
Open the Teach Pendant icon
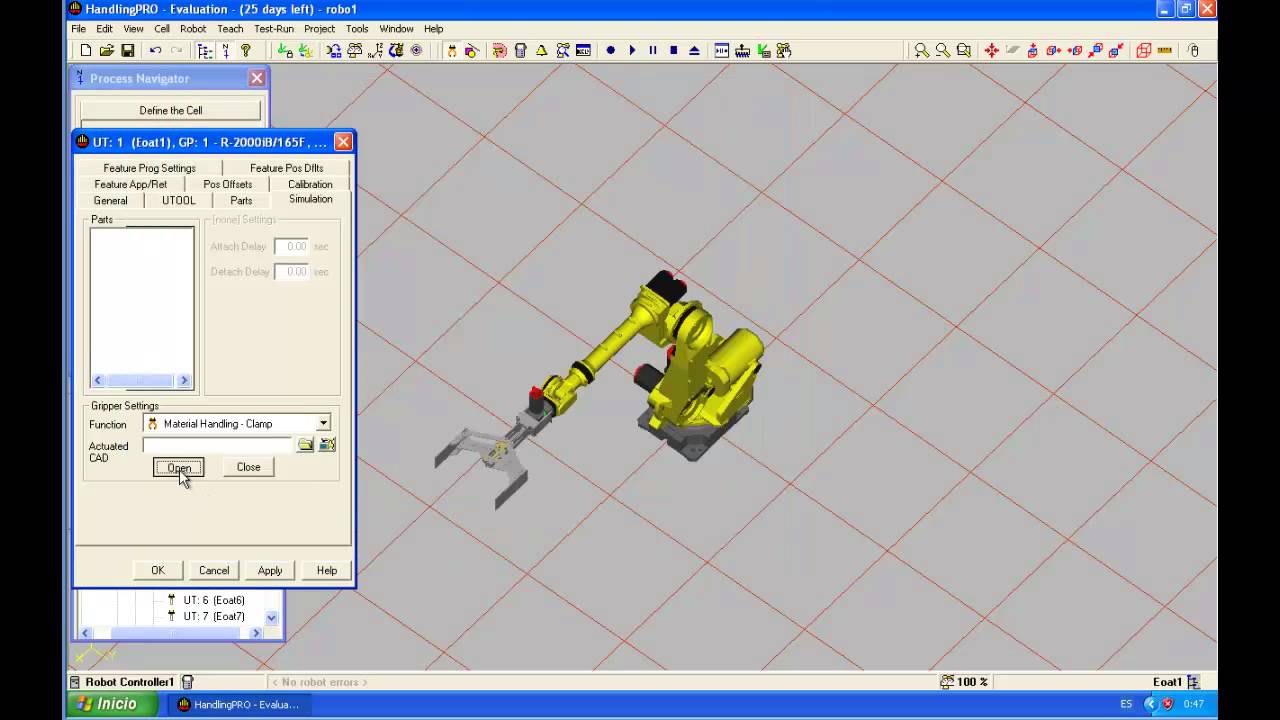tap(520, 50)
